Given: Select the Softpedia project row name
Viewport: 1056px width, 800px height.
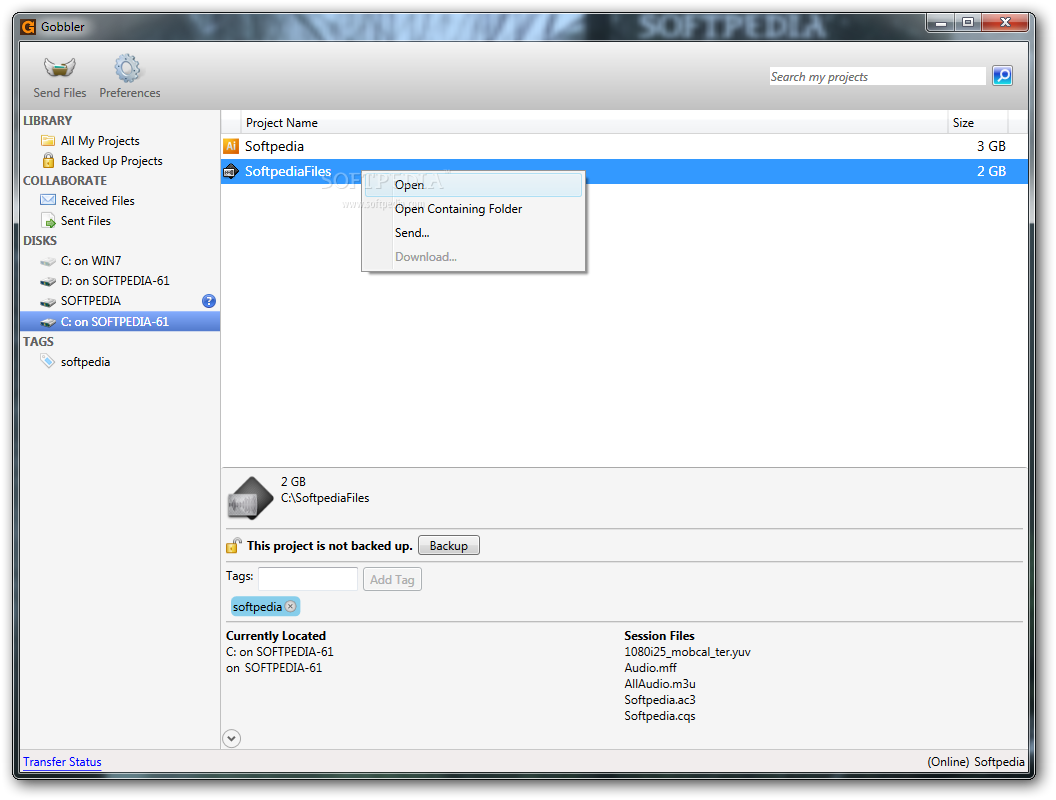Looking at the screenshot, I should tap(274, 146).
